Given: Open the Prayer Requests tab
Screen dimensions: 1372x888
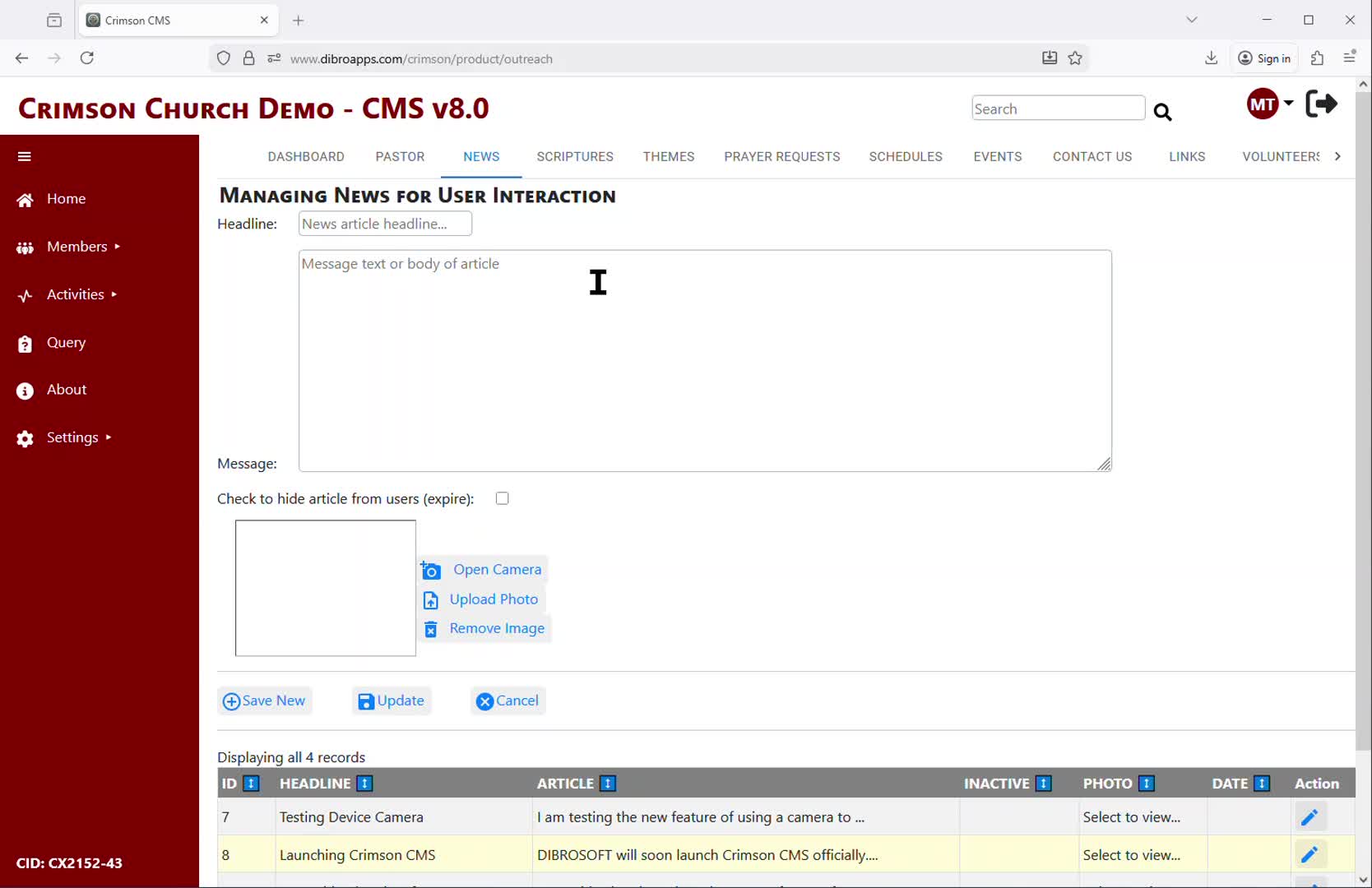Looking at the screenshot, I should (x=781, y=156).
